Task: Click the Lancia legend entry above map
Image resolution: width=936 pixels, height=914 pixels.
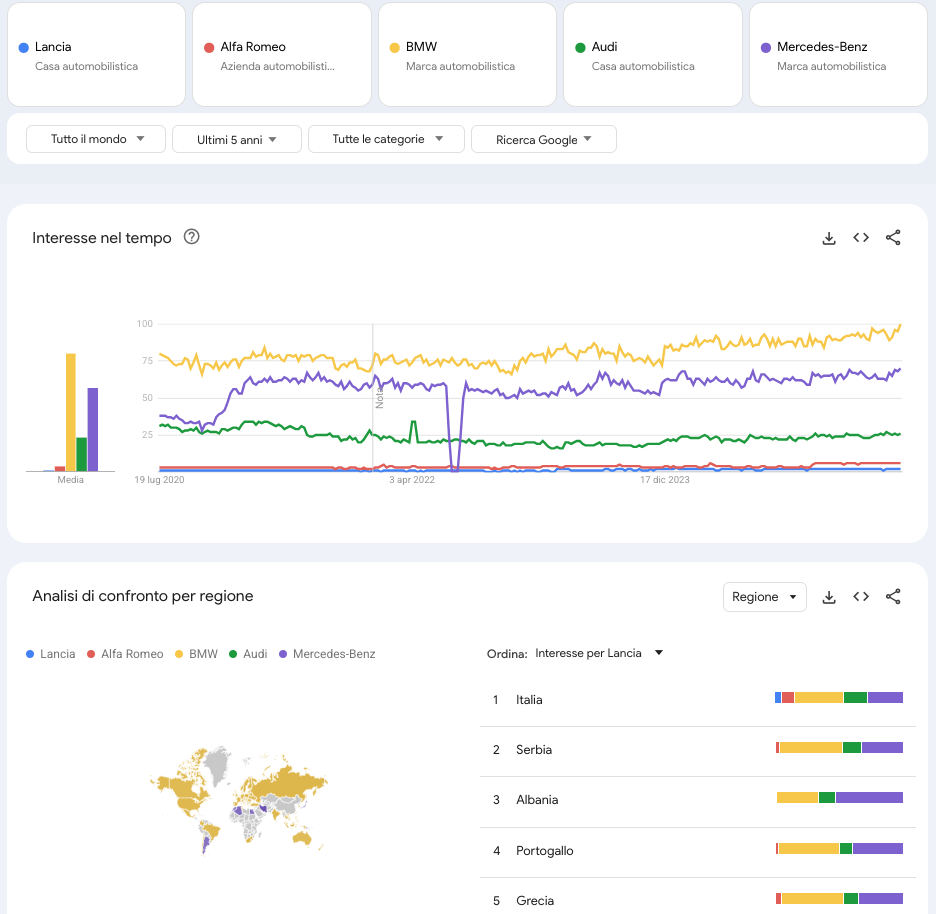Action: coord(51,654)
